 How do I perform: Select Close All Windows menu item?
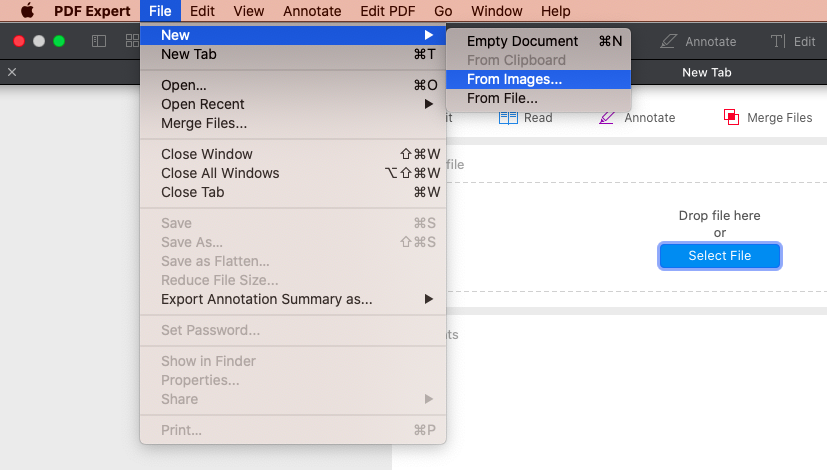coord(293,173)
